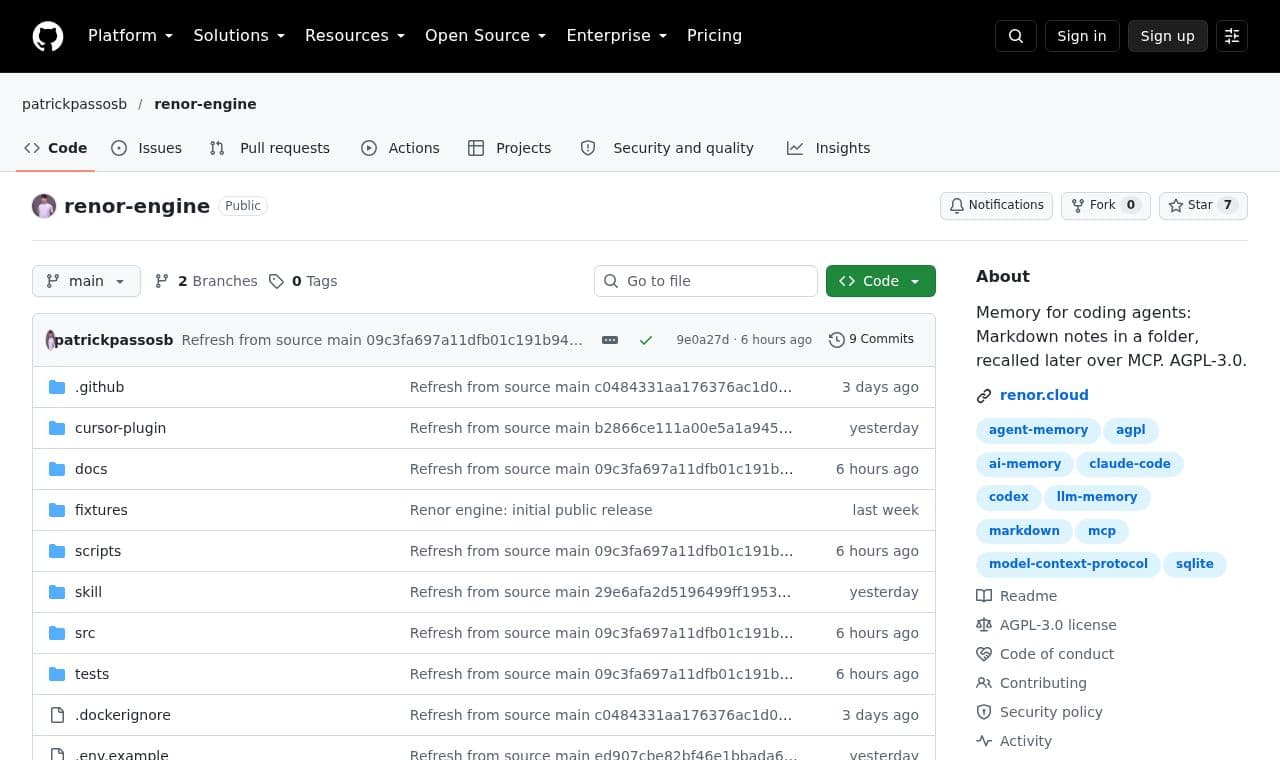The height and width of the screenshot is (760, 1280).
Task: Click the Sign up button
Action: click(x=1168, y=36)
